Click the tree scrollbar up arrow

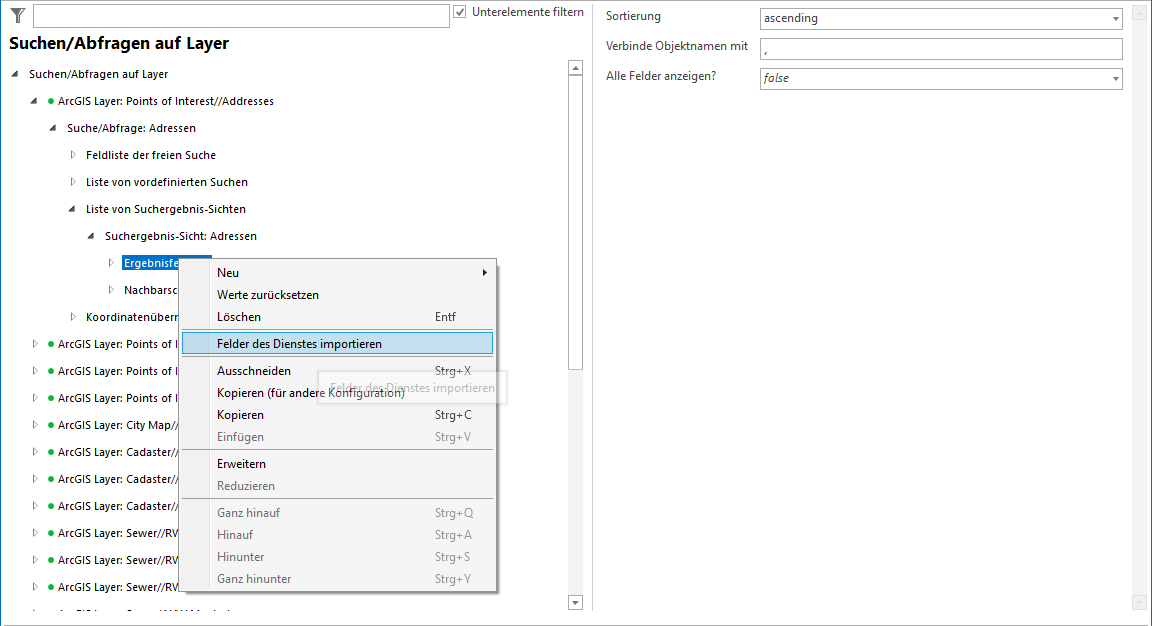click(575, 69)
